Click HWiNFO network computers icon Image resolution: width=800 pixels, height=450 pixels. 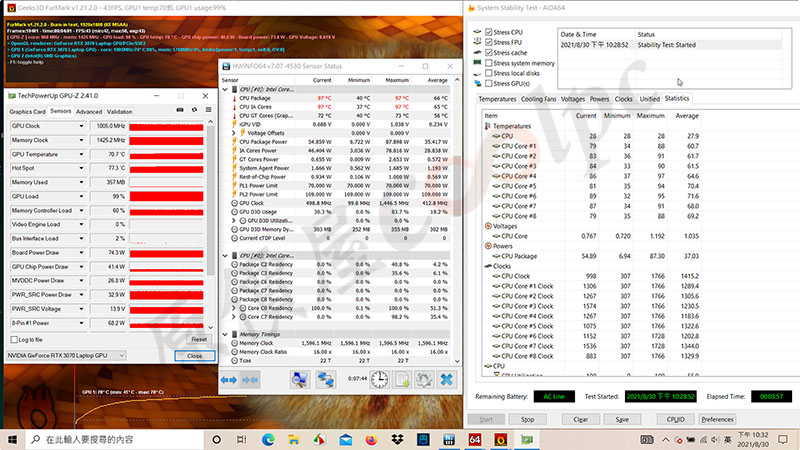tap(325, 380)
